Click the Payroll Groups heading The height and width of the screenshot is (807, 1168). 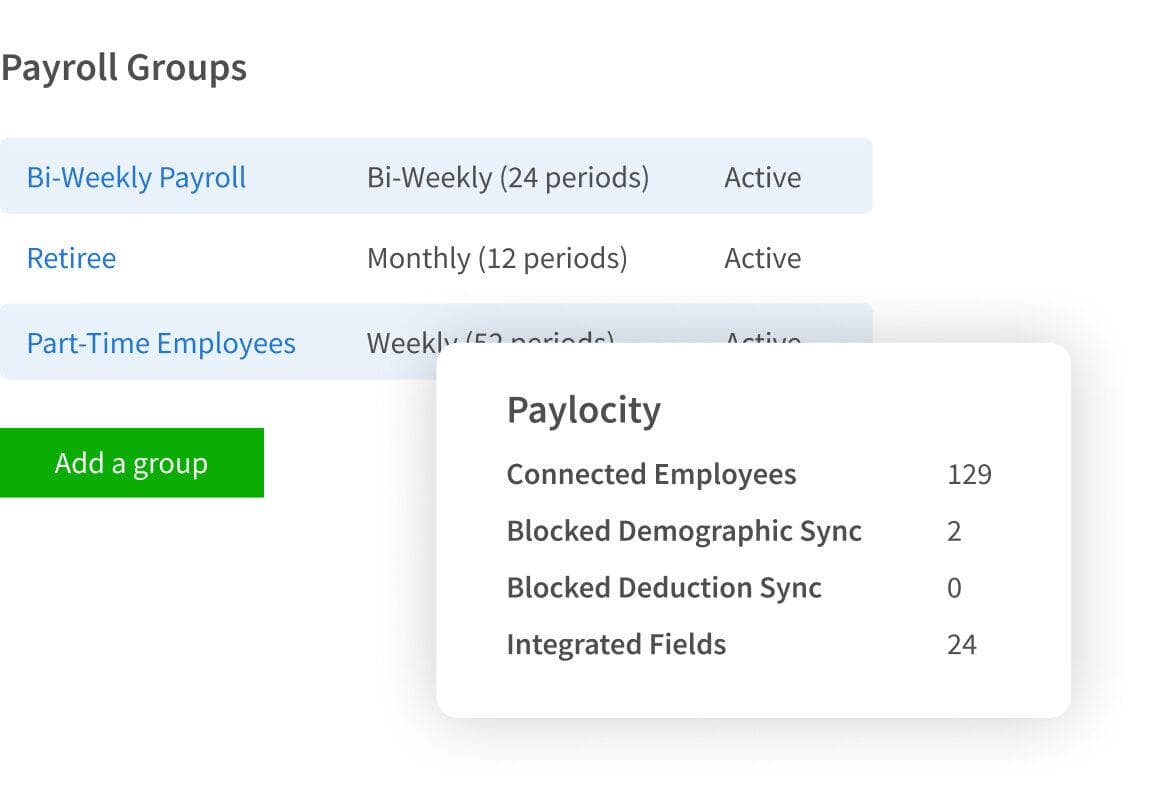[x=124, y=68]
